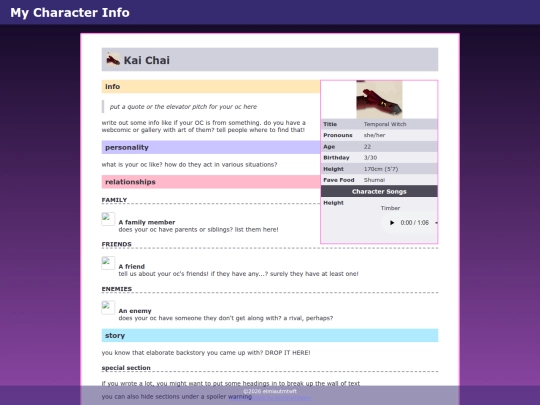Click the copyright text in the footer

(270, 391)
